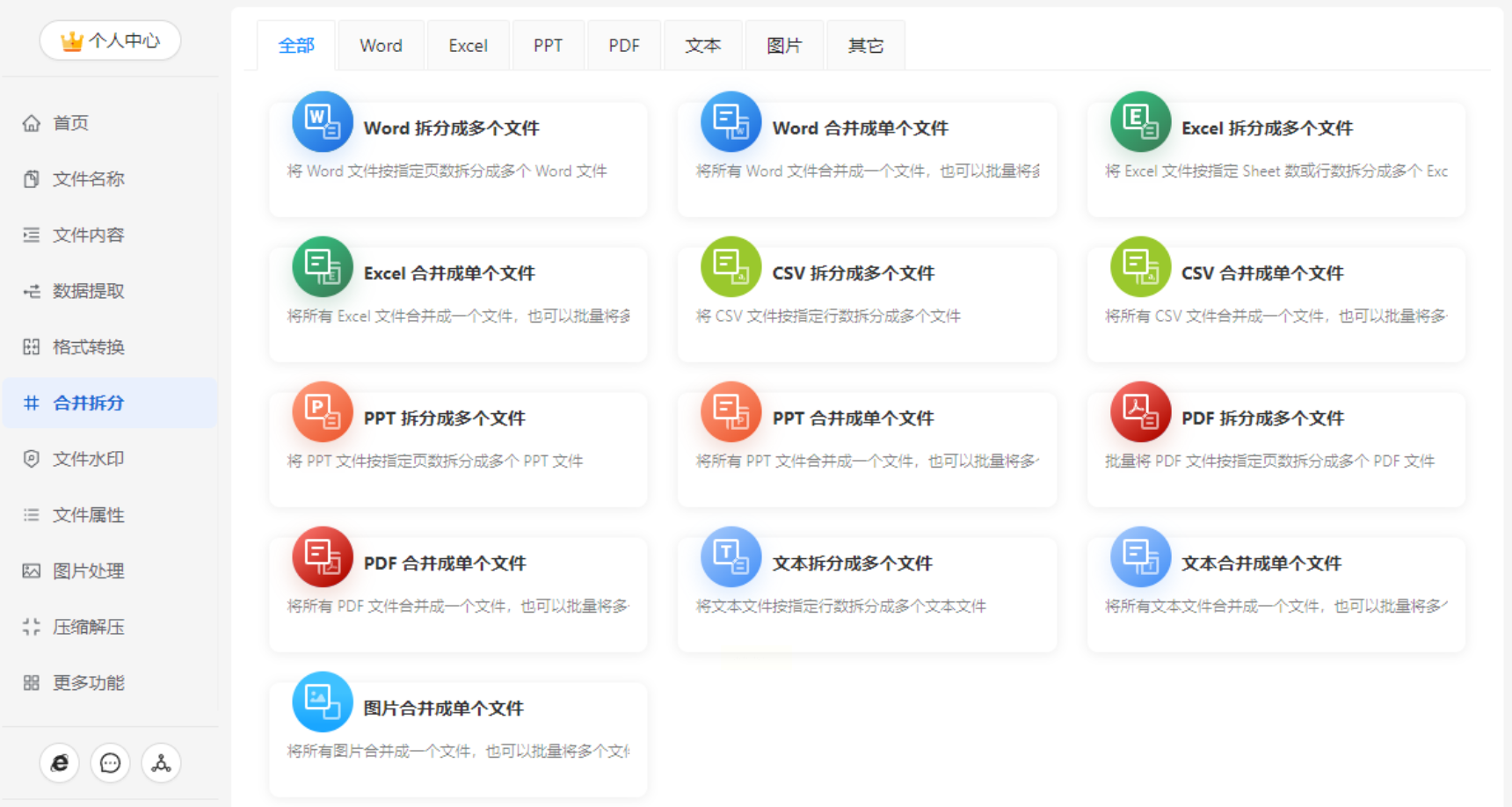Open the Word 合并成单个文件 title
Viewport: 1512px width, 807px height.
coord(860,128)
